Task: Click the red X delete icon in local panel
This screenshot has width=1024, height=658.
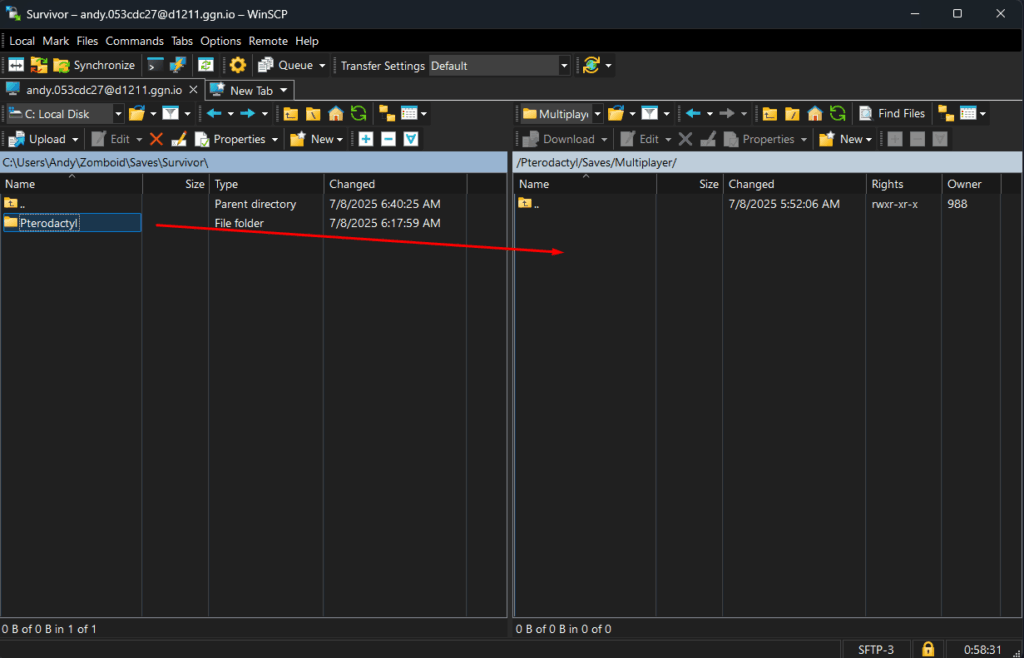Action: 156,140
